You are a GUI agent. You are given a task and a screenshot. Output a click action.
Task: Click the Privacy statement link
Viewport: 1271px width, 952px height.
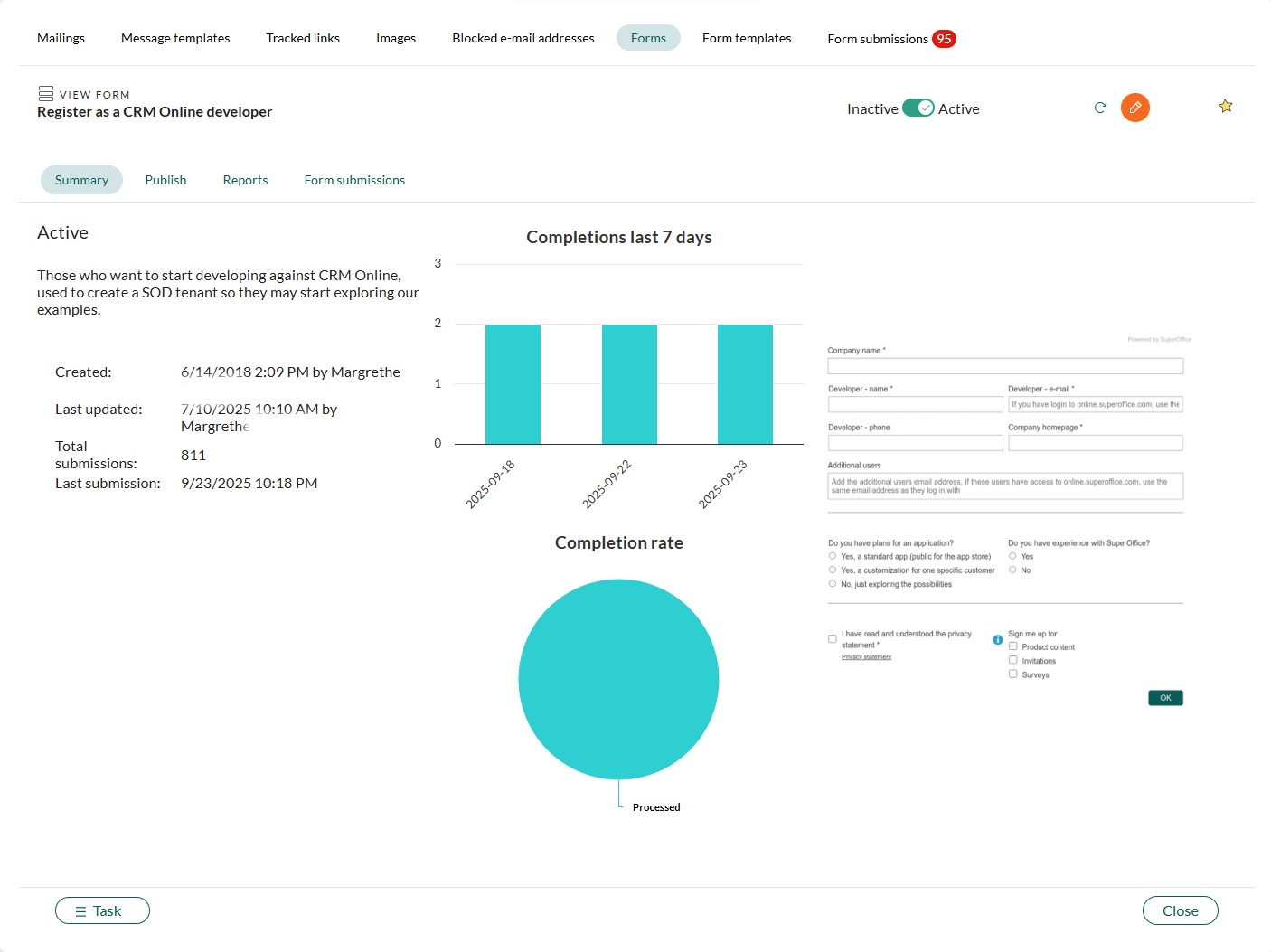[866, 657]
